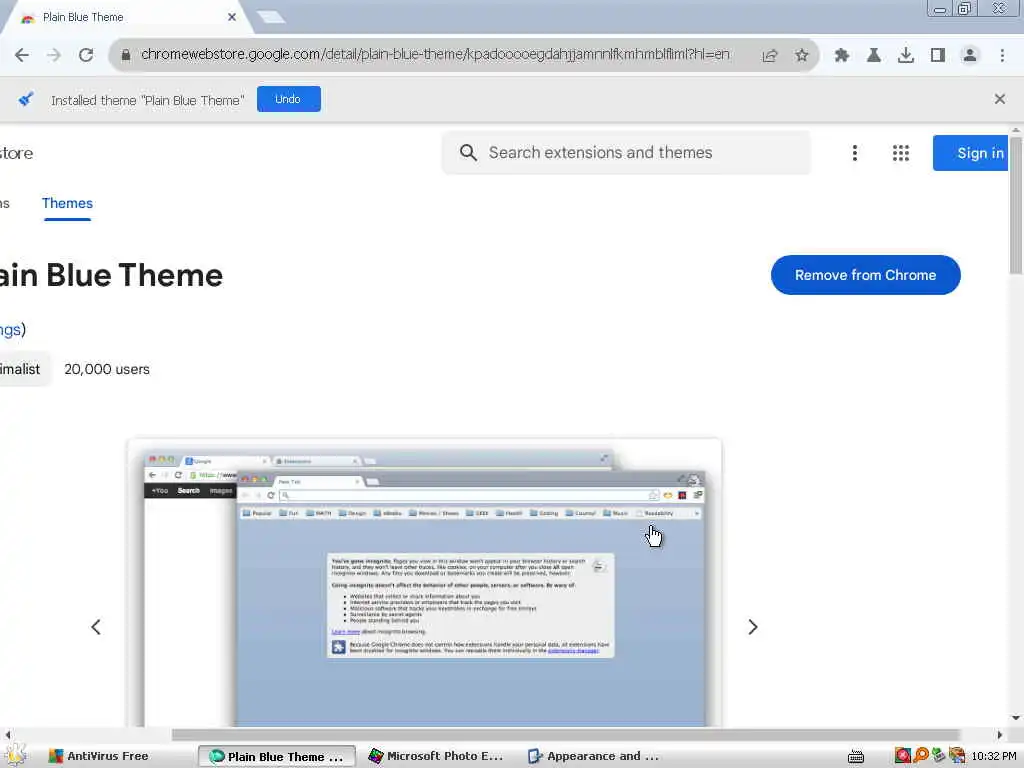Open Chrome Labs flask icon

coord(873,56)
